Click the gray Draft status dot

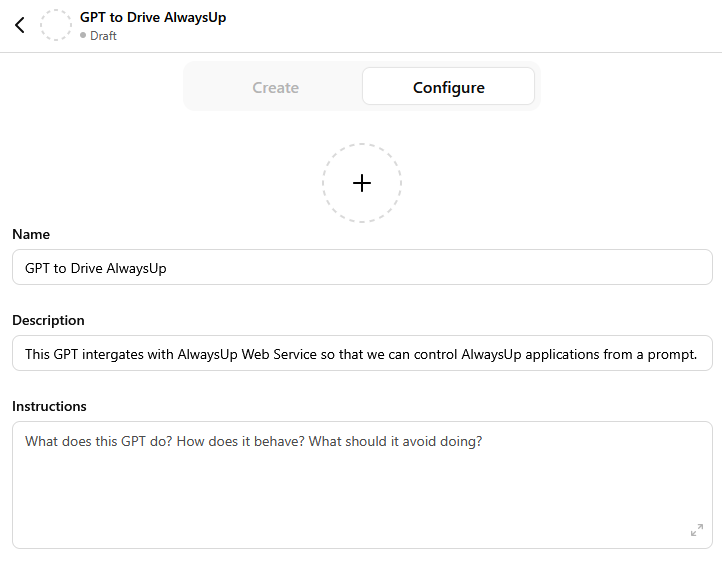pyautogui.click(x=83, y=35)
